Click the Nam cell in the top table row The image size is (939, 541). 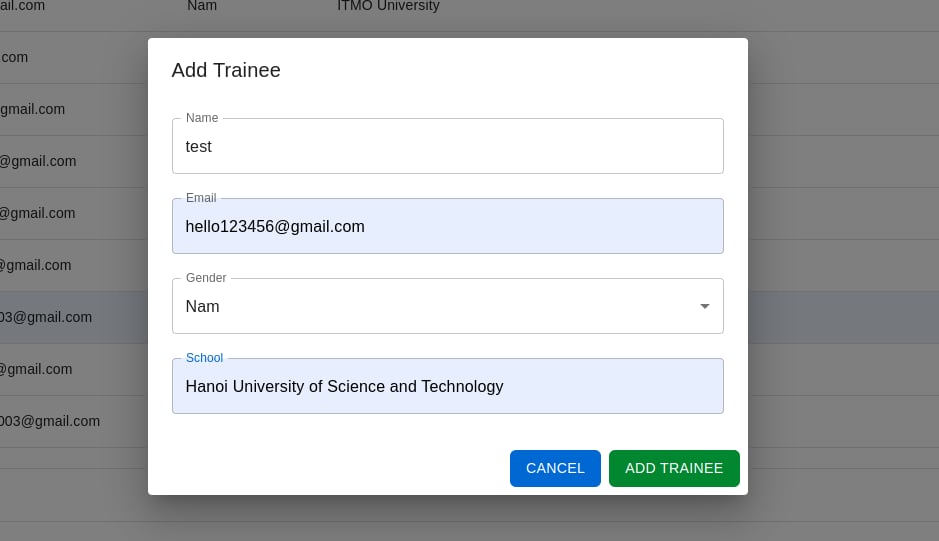[202, 6]
